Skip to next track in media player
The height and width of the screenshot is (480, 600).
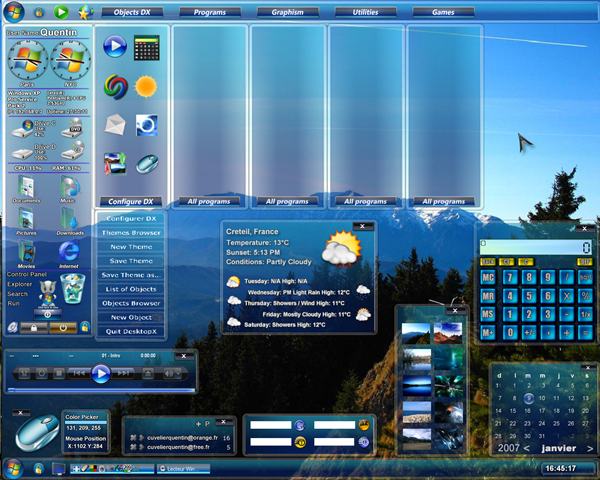click(123, 373)
